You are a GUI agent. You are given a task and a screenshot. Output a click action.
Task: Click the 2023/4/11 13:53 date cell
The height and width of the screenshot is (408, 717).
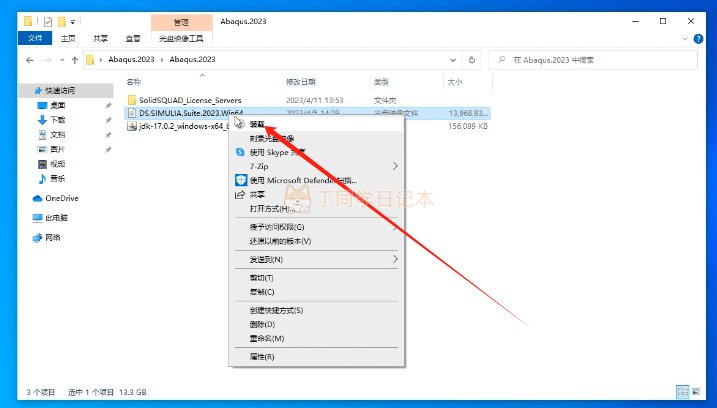point(315,100)
